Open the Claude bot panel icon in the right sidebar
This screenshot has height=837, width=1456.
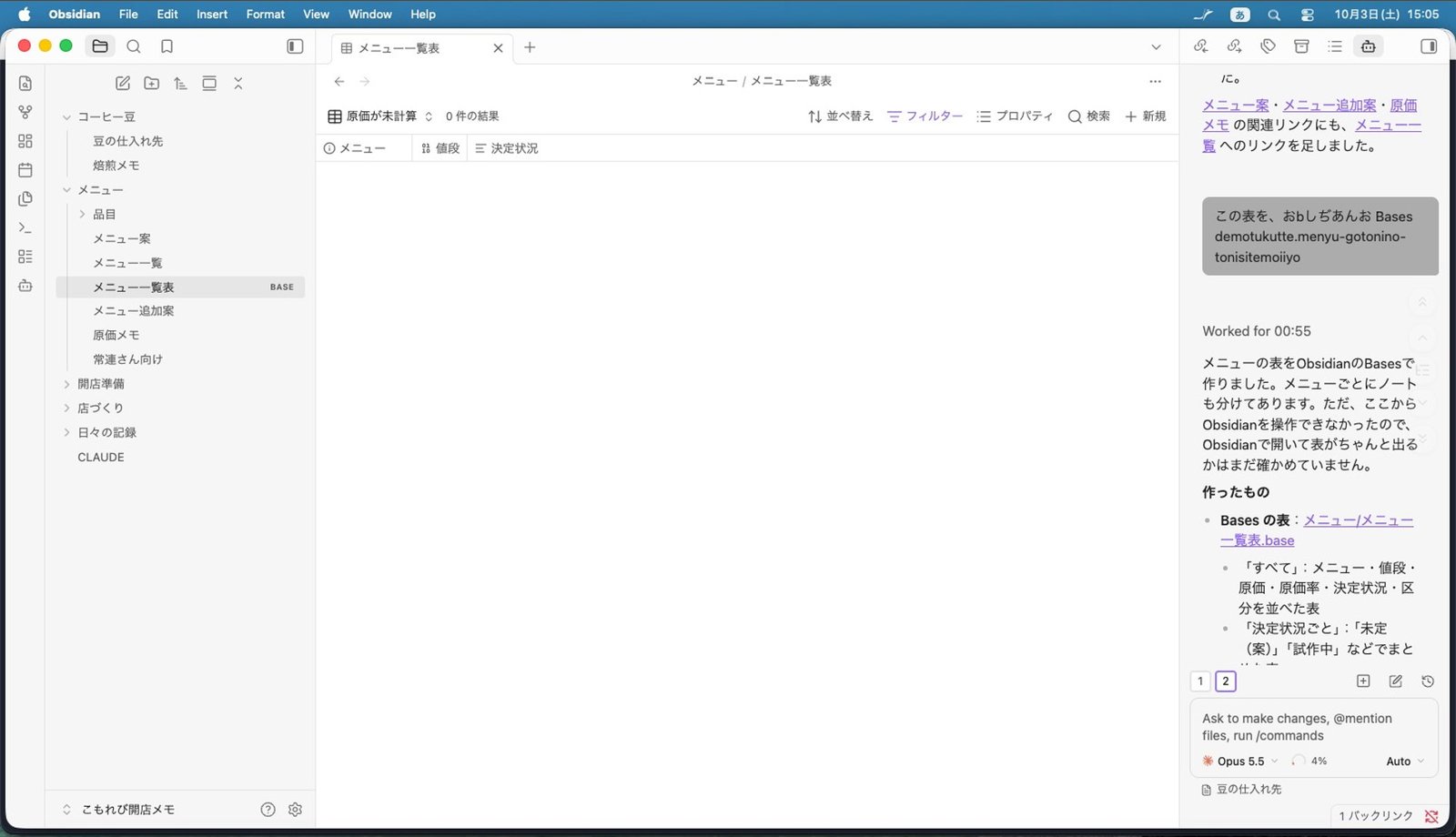coord(1369,46)
